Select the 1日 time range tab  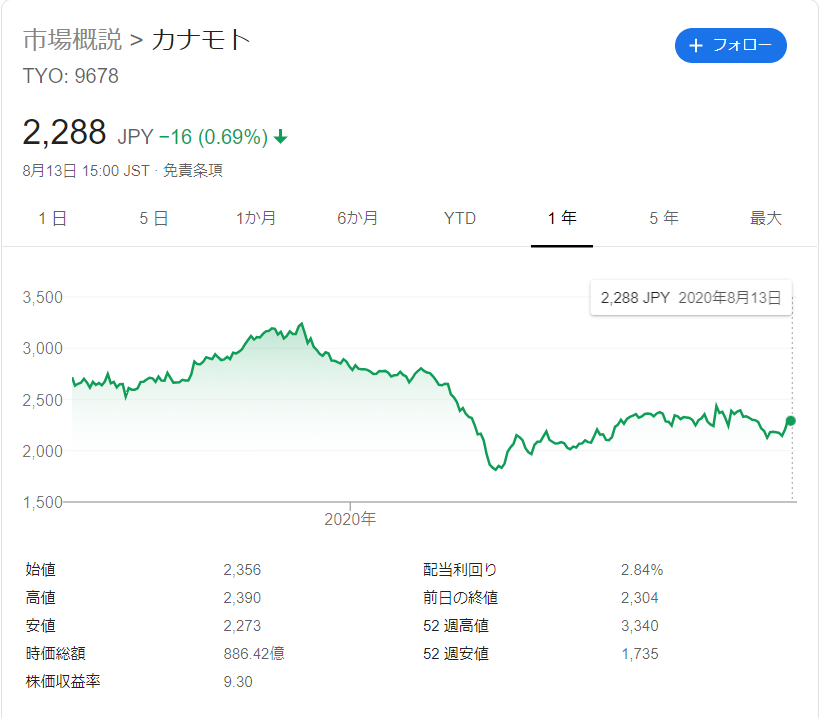coord(52,218)
